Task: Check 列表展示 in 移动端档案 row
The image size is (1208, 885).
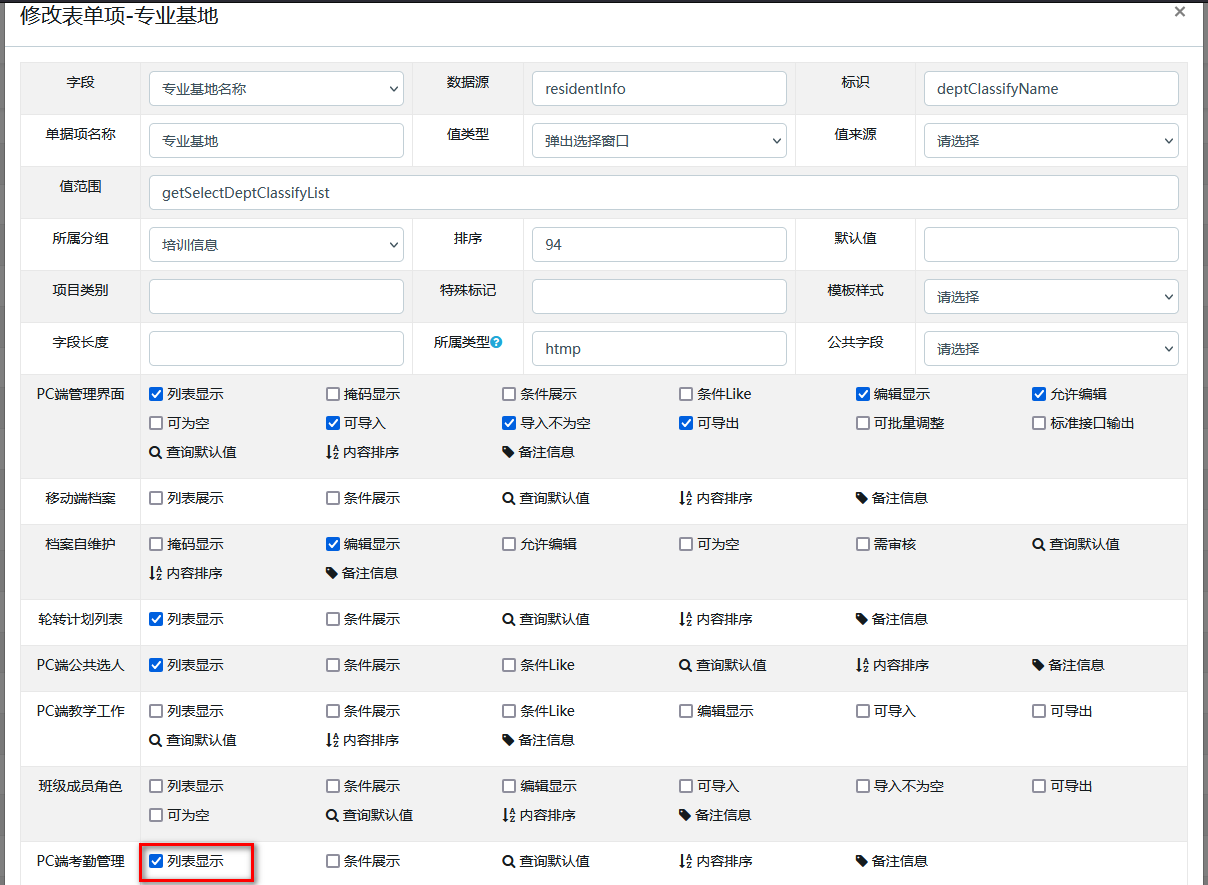Action: [156, 498]
